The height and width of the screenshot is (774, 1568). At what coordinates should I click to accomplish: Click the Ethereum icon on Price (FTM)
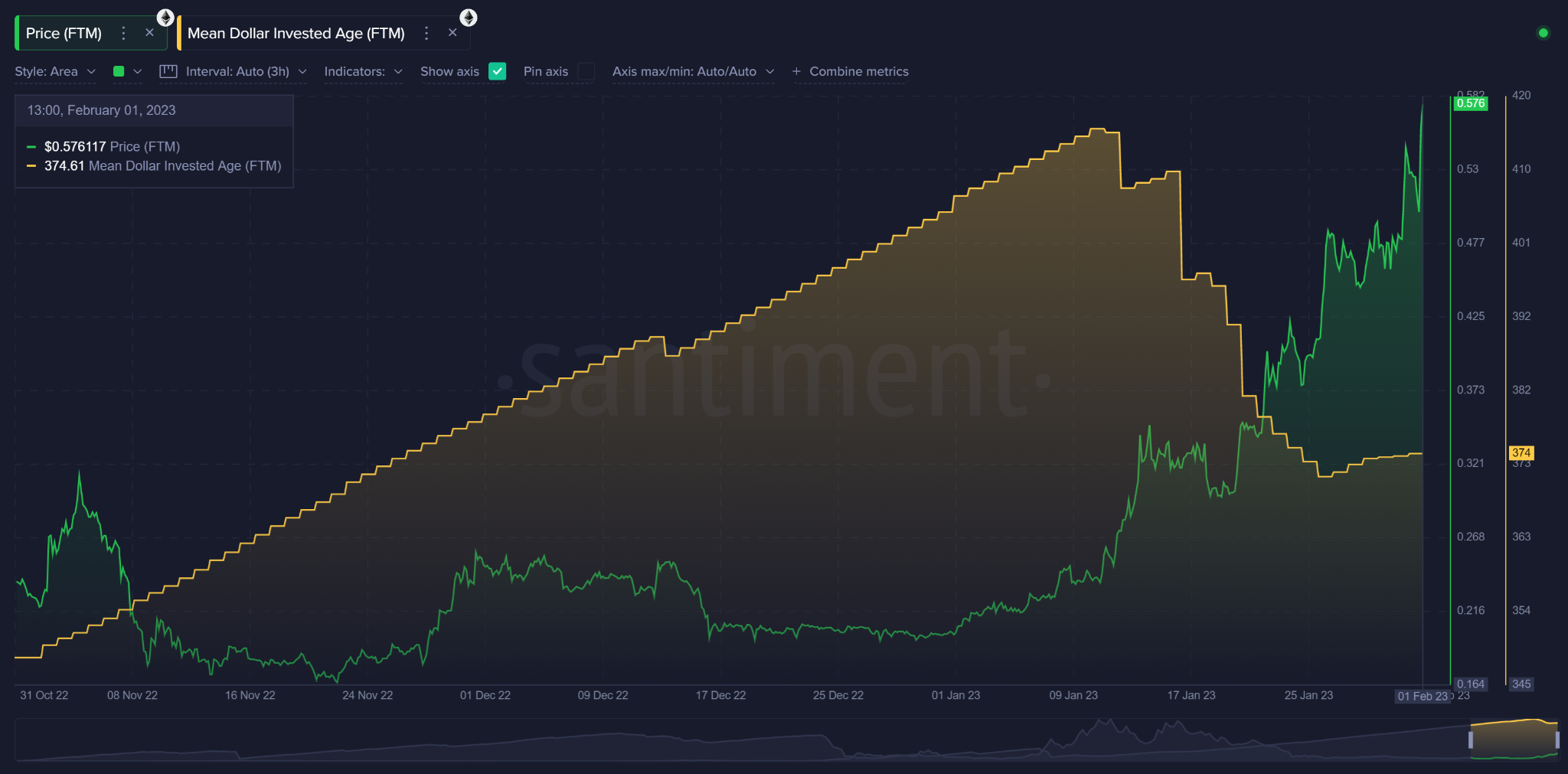pyautogui.click(x=165, y=17)
